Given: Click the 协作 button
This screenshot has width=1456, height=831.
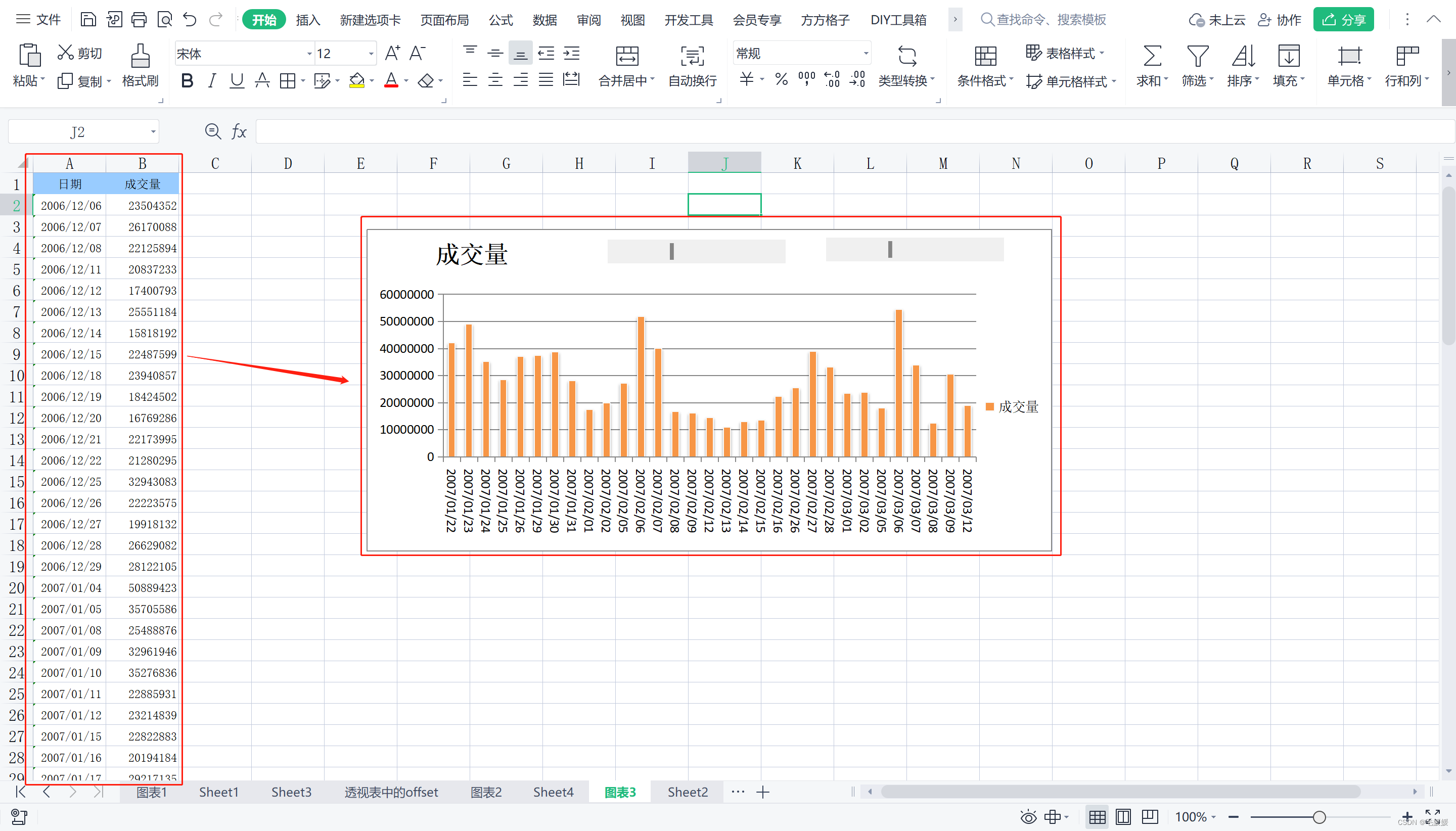Looking at the screenshot, I should 1279,20.
